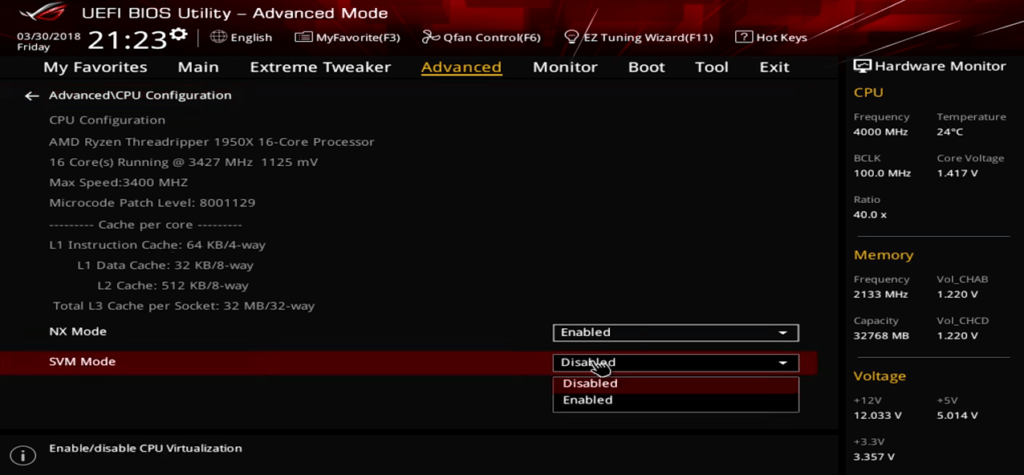
Task: Open the My Favorites tab
Action: (95, 67)
